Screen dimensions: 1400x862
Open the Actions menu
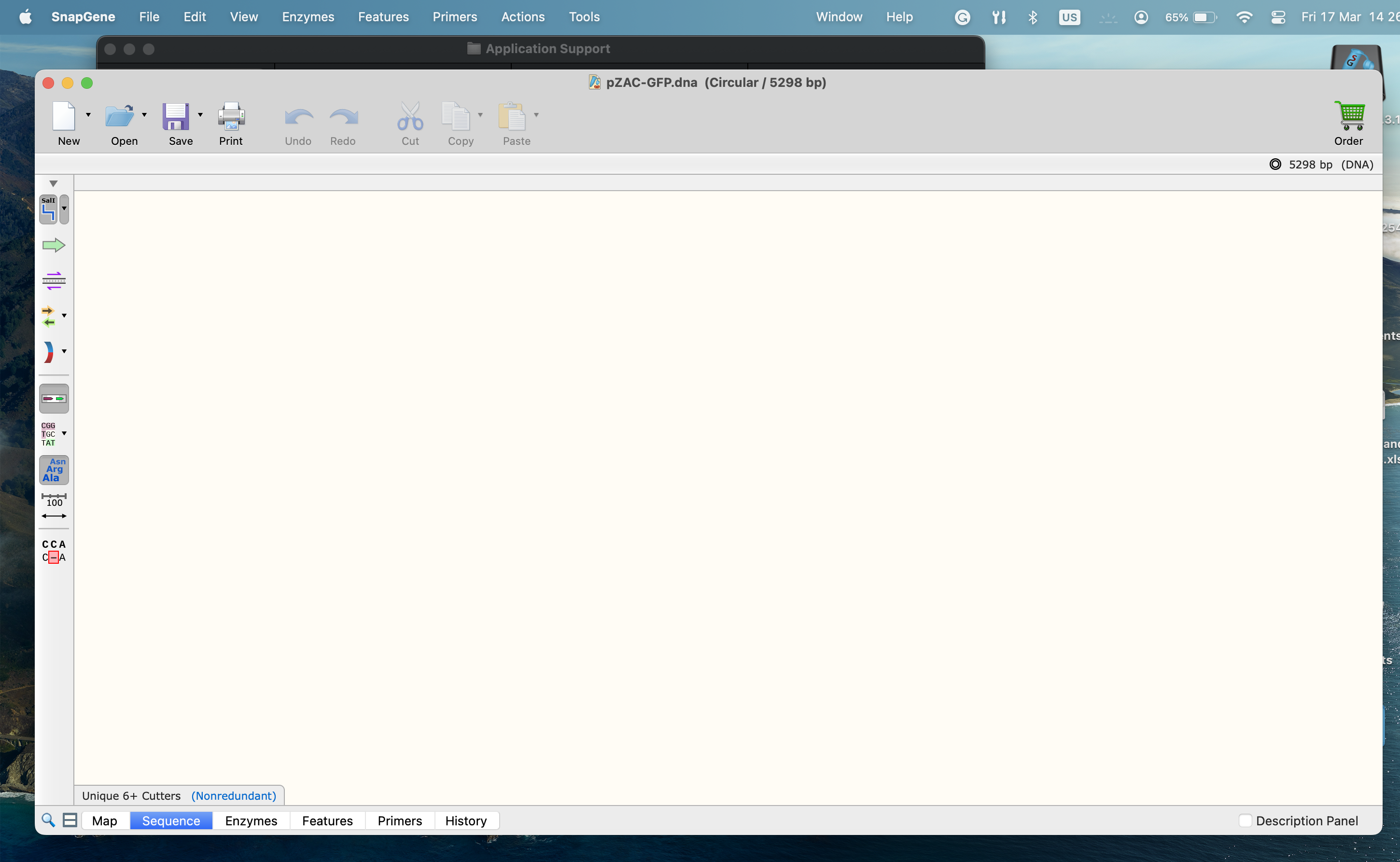[523, 17]
